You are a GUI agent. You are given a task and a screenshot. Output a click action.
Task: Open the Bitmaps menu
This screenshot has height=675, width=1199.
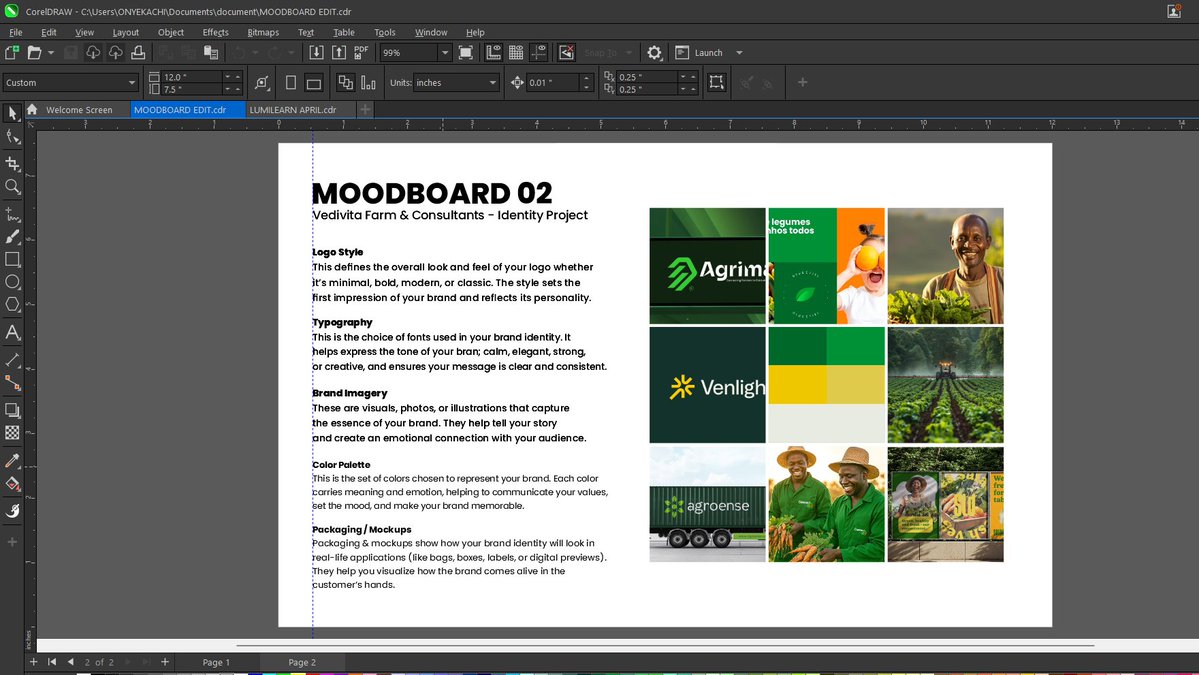(263, 32)
